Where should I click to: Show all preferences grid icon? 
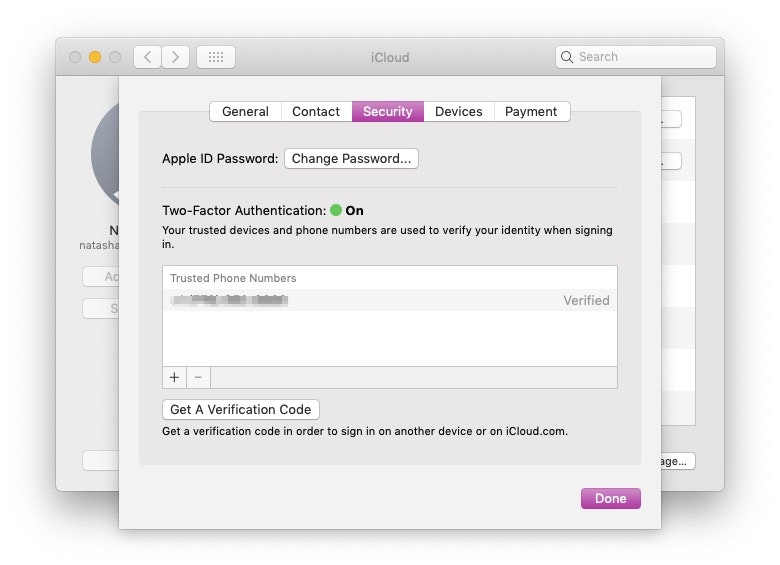[216, 57]
